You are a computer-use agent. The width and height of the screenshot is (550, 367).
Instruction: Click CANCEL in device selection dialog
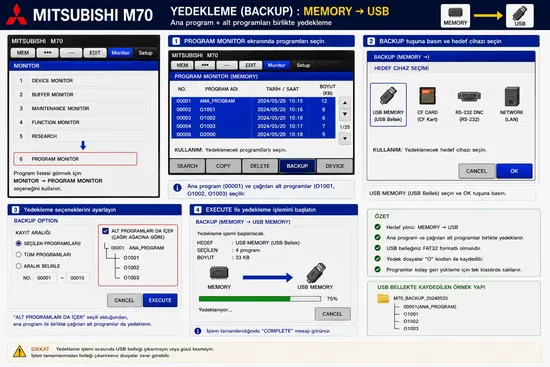[x=476, y=171]
